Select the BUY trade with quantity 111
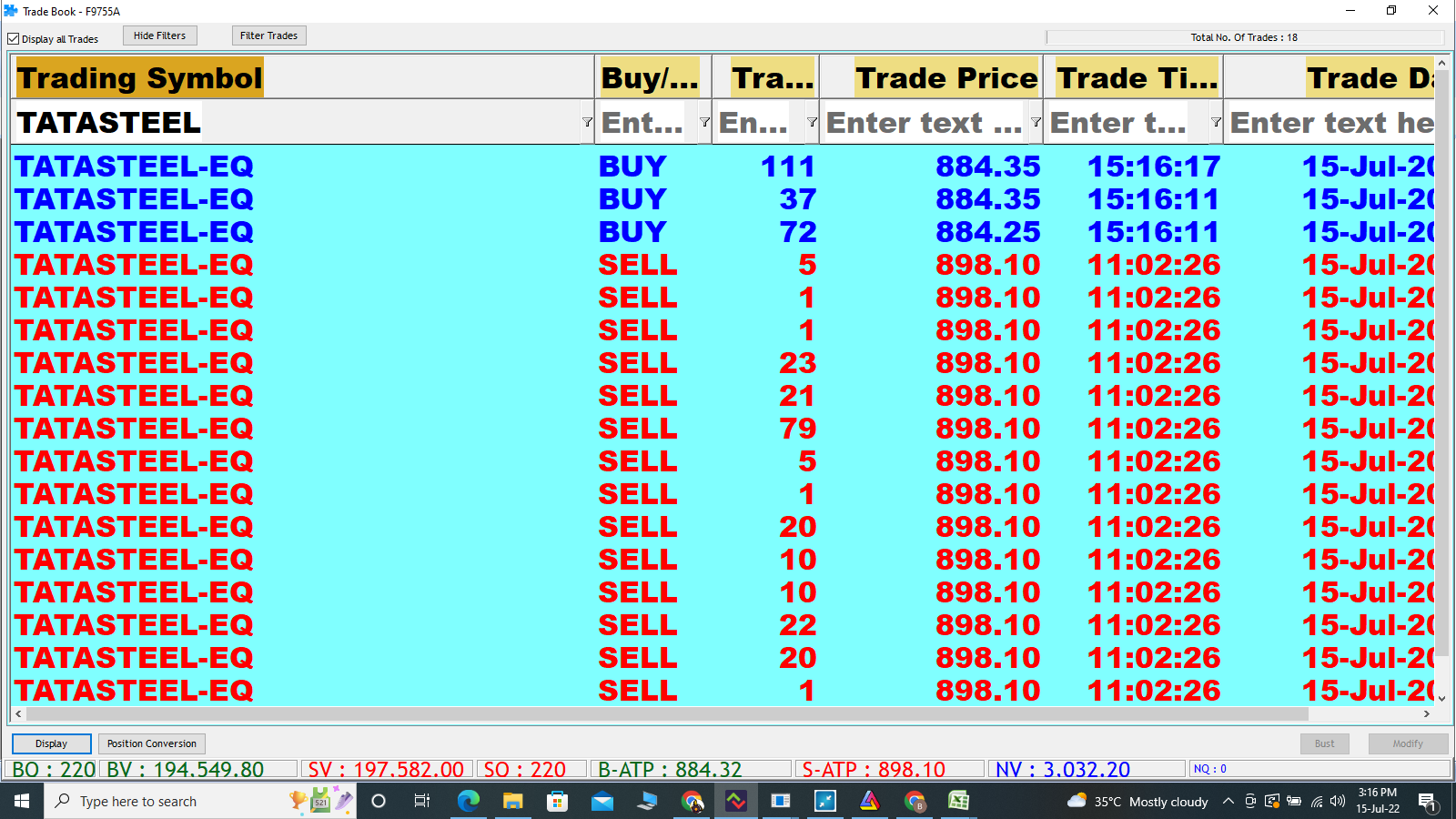This screenshot has width=1456, height=819. point(723,167)
